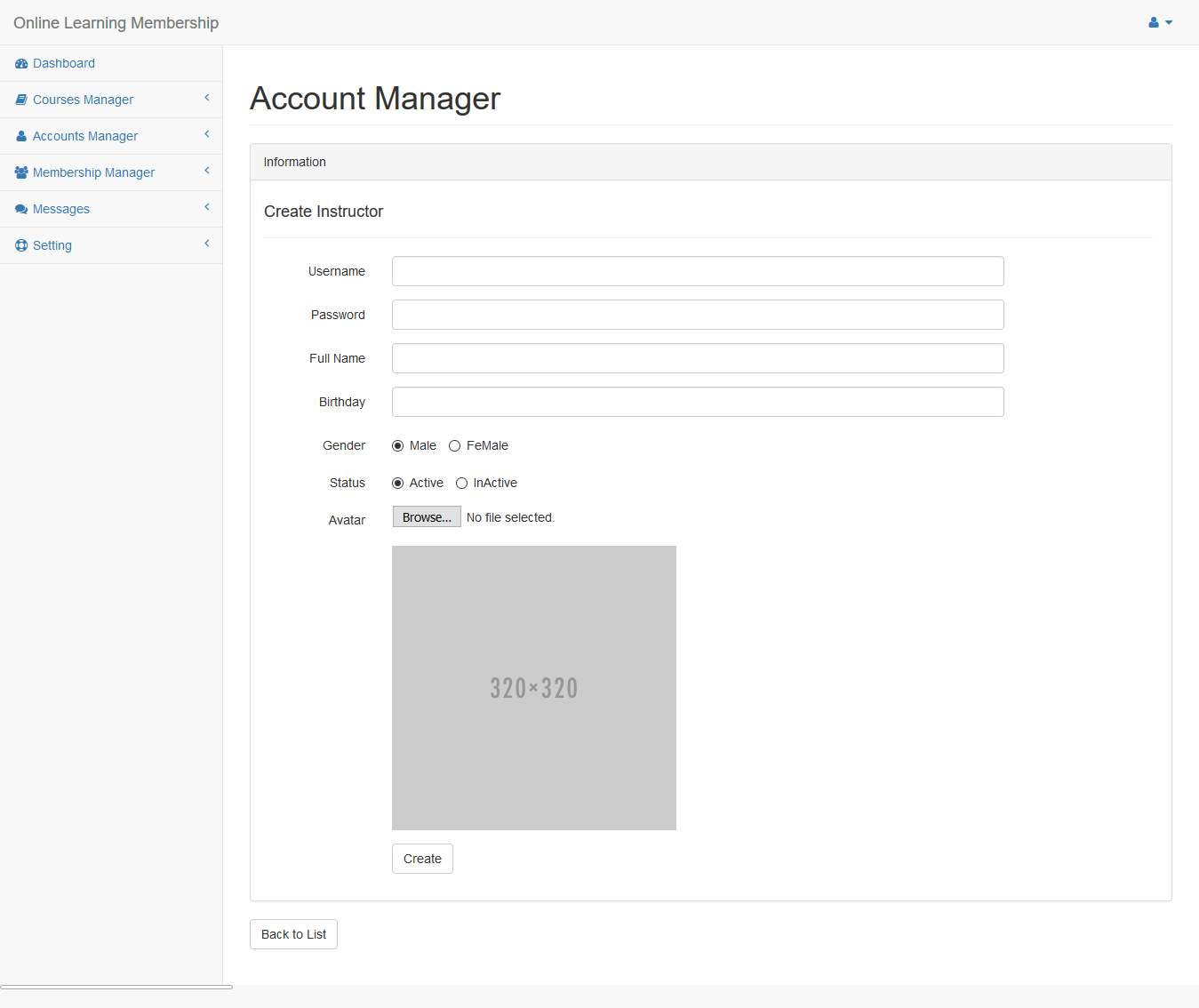Open the Accounts Manager menu item

click(85, 137)
